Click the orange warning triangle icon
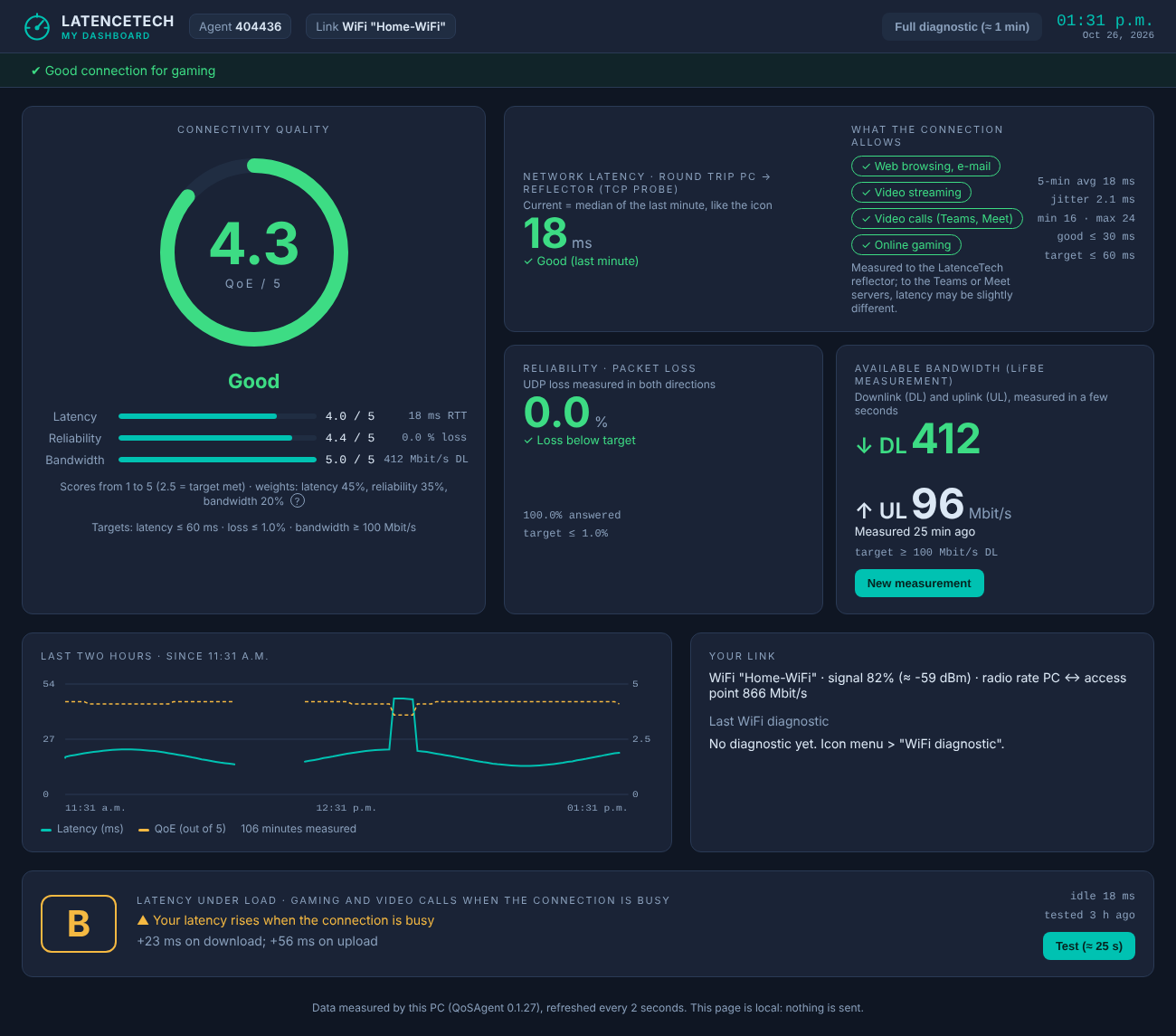The image size is (1176, 1036). (143, 920)
